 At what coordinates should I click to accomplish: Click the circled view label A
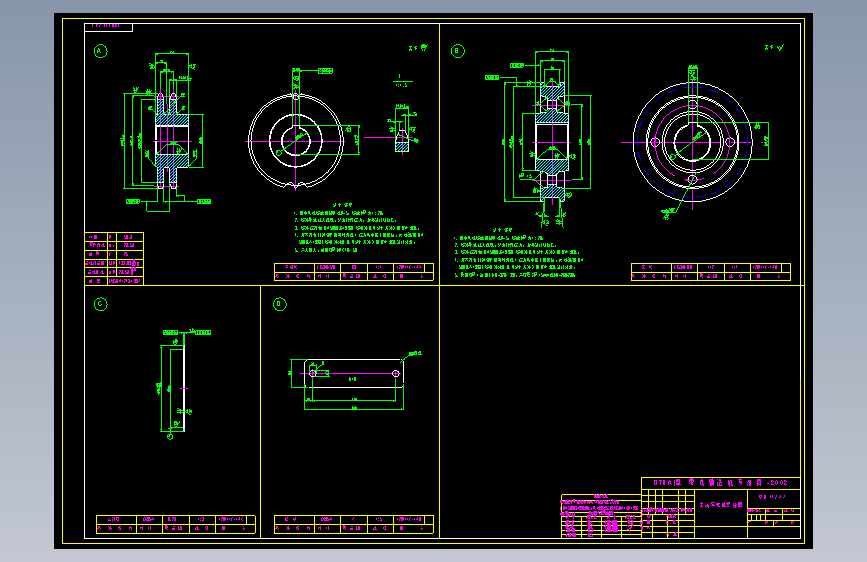click(x=100, y=51)
